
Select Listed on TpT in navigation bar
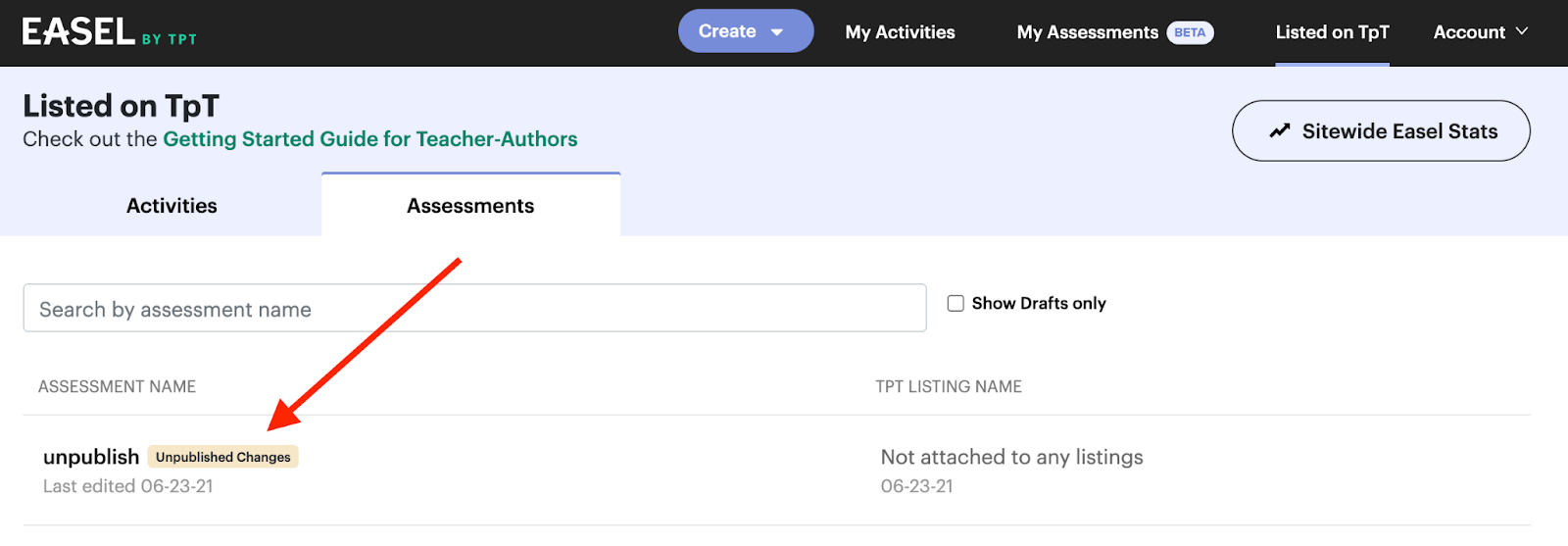(x=1332, y=32)
